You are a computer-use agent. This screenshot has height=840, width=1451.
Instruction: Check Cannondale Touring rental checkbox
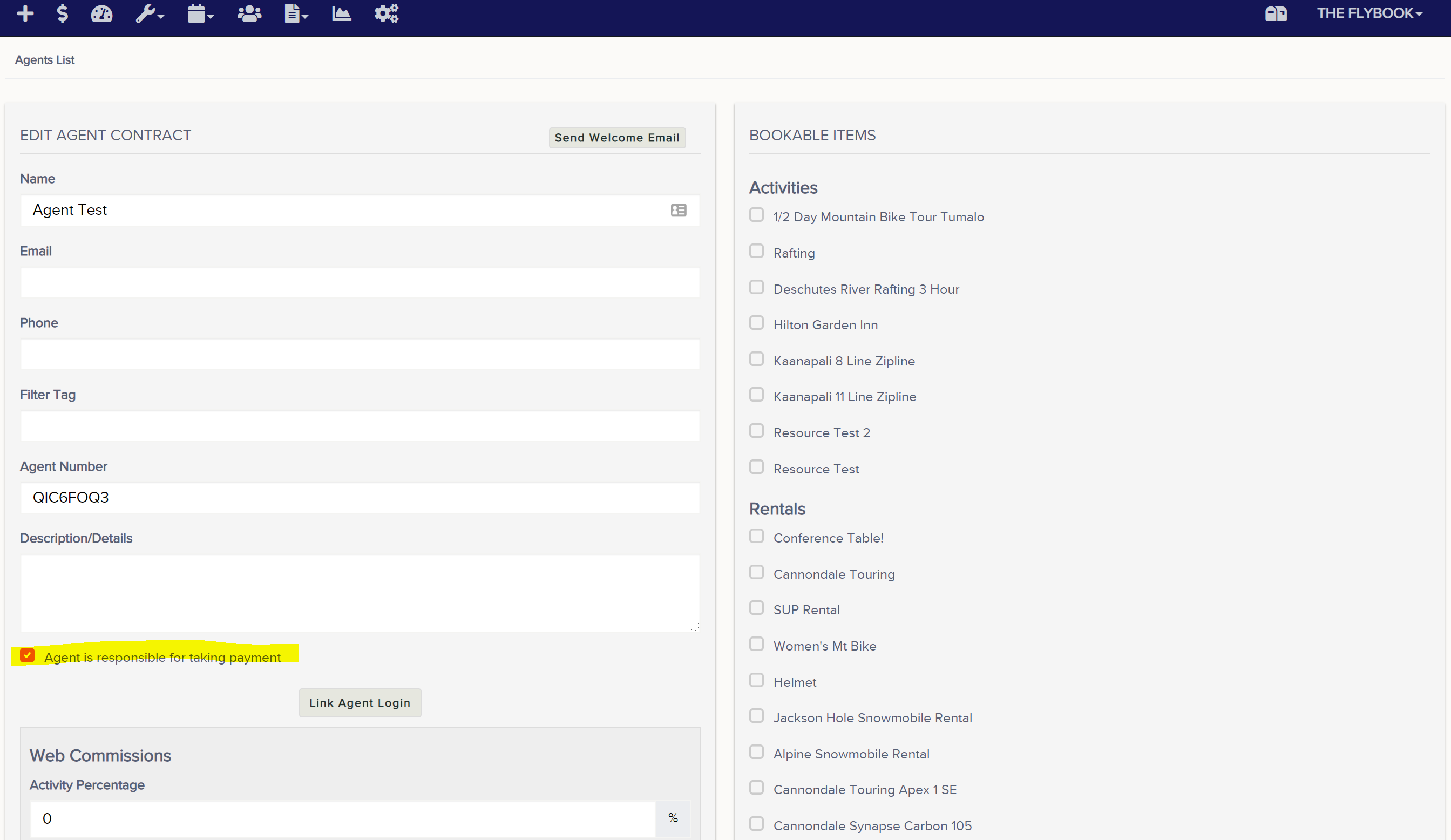[757, 572]
